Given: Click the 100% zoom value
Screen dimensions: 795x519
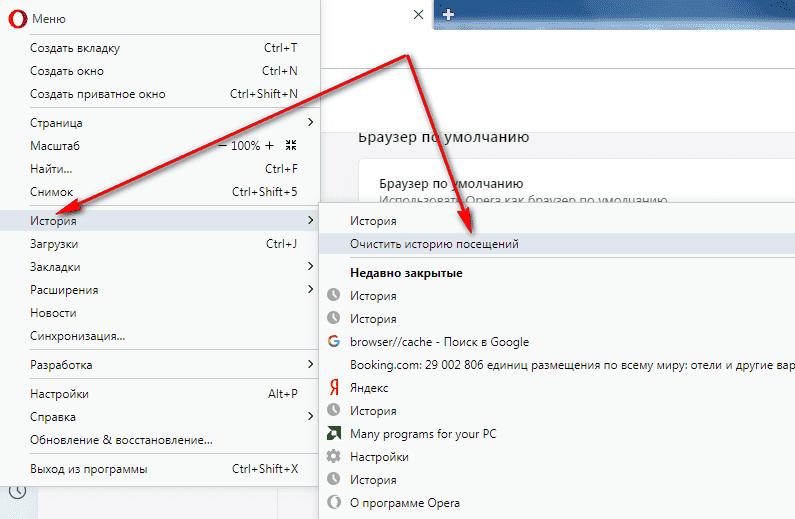Looking at the screenshot, I should [x=245, y=146].
